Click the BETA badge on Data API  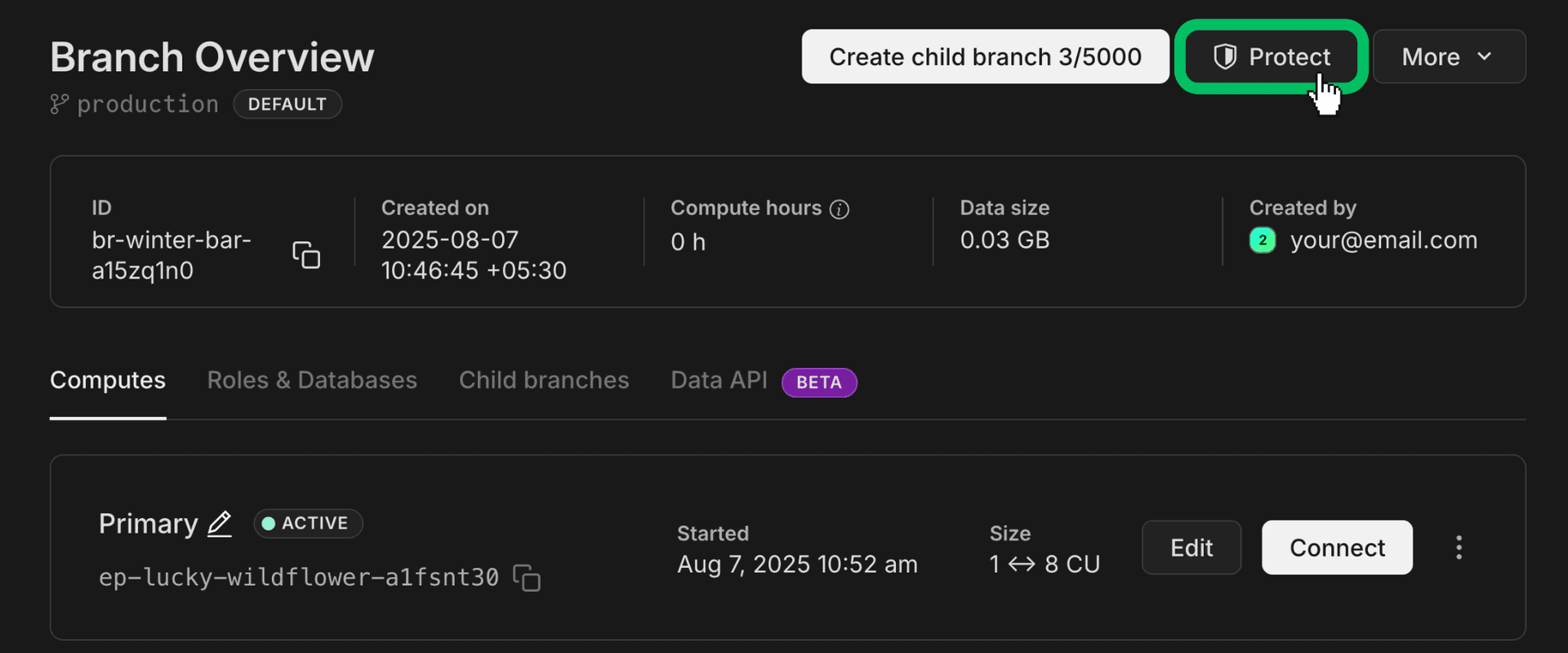tap(818, 382)
